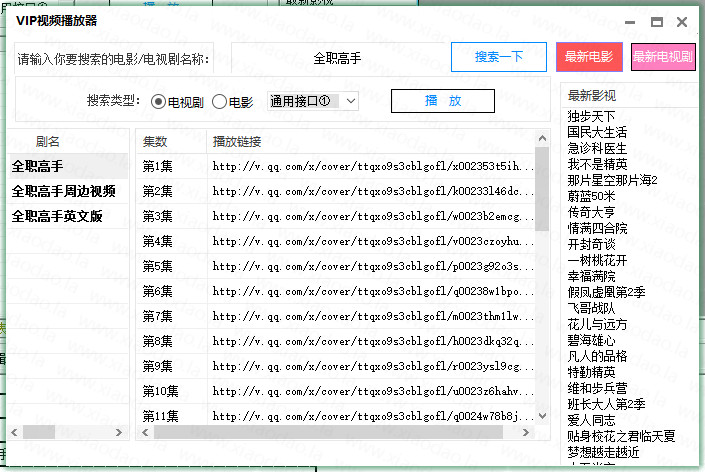Select 全职高手周边视频 in the series list
Image resolution: width=705 pixels, height=472 pixels.
64,191
